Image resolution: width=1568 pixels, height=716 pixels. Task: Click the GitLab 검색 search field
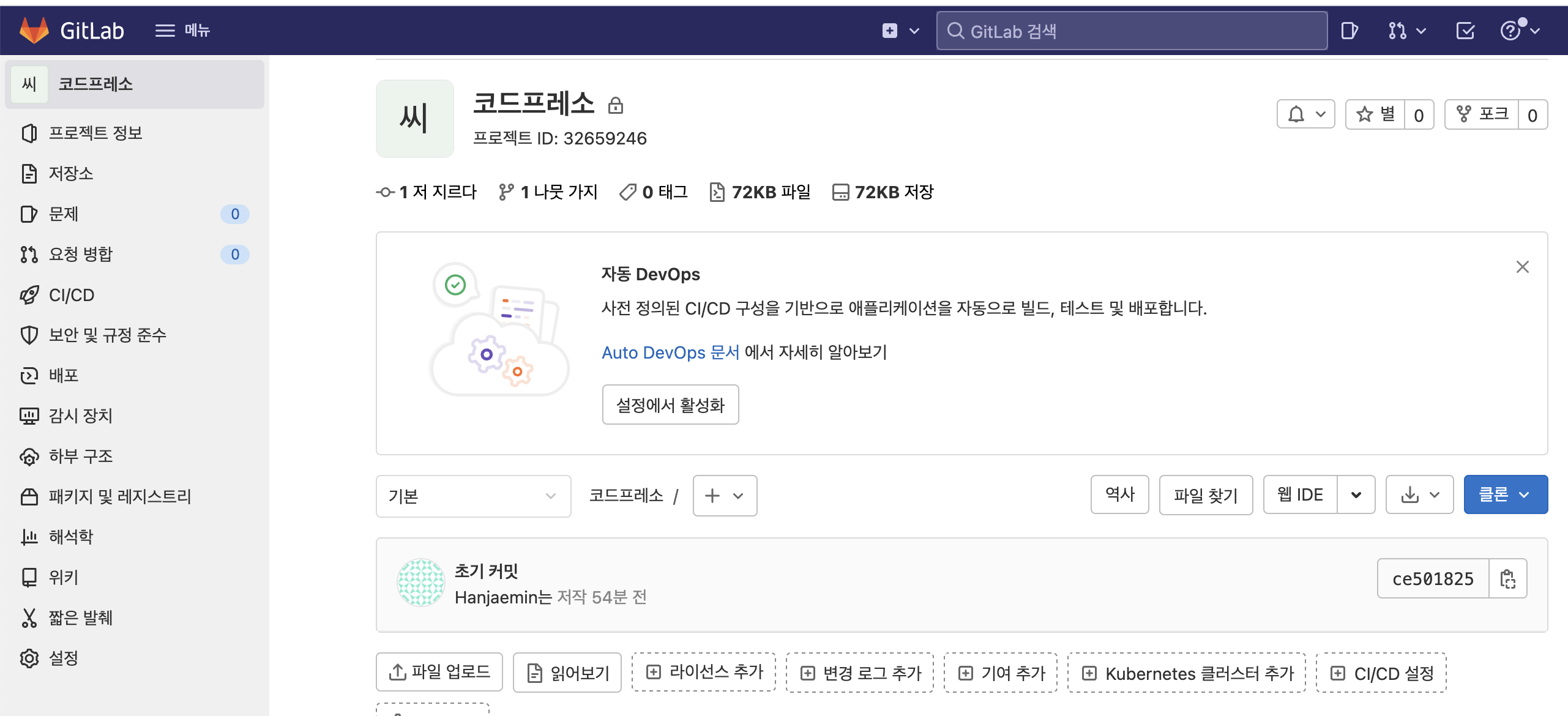tap(1132, 31)
